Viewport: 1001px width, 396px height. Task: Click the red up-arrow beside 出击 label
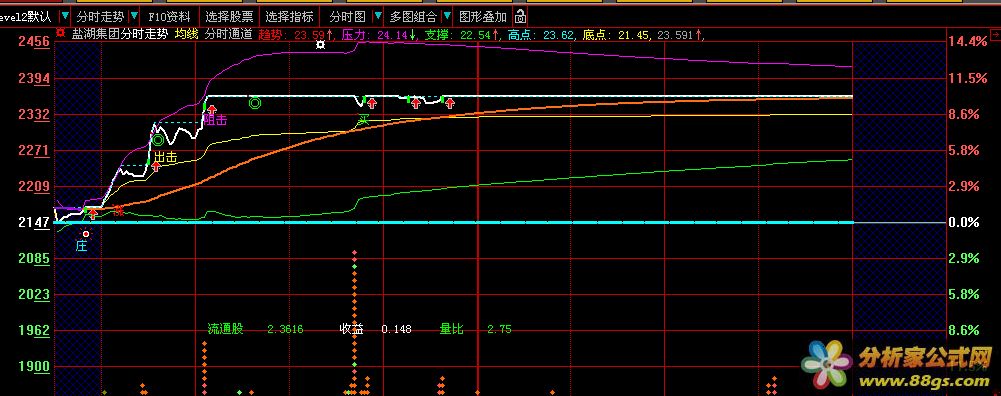(156, 166)
